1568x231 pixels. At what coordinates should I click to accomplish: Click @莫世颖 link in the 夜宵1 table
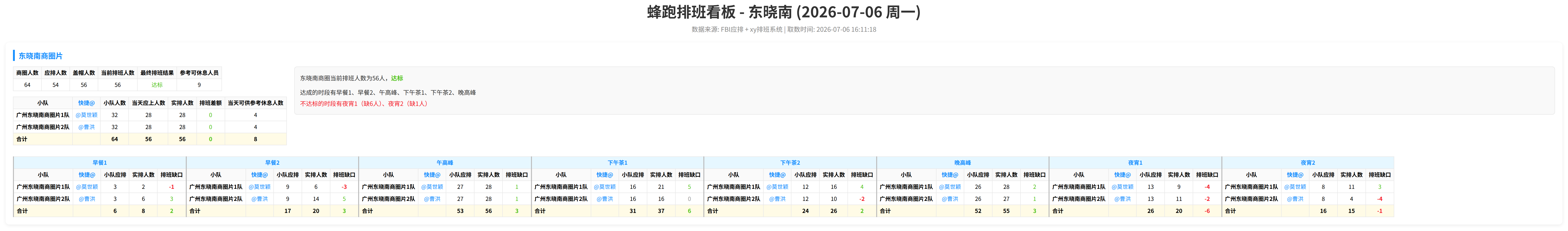coord(1122,187)
